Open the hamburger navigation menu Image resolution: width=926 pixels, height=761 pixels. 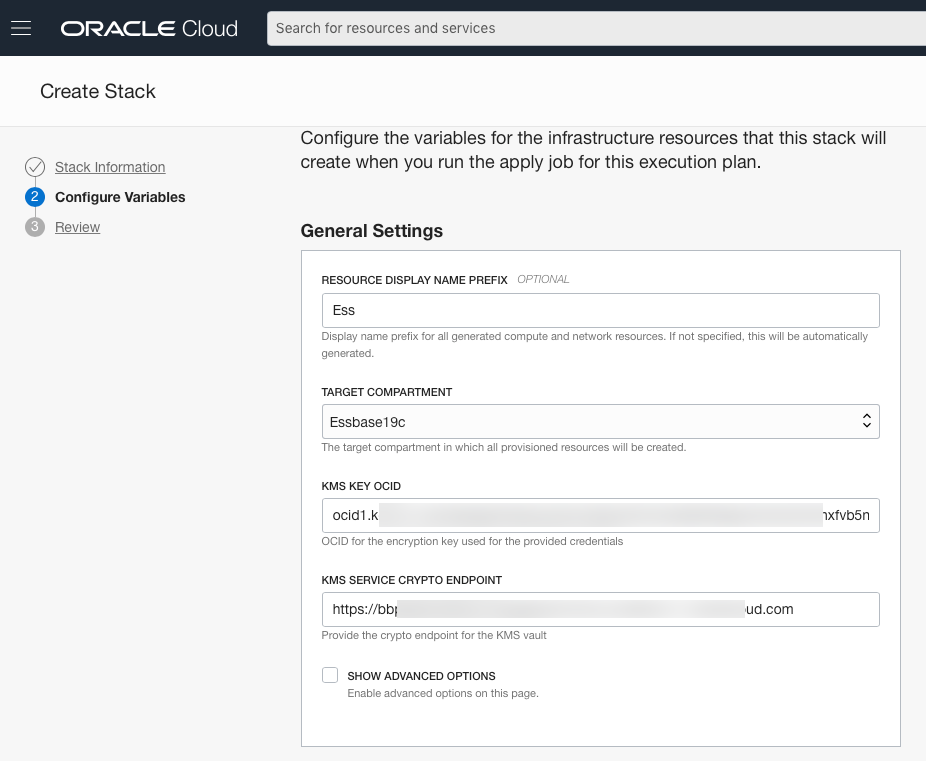[x=21, y=28]
